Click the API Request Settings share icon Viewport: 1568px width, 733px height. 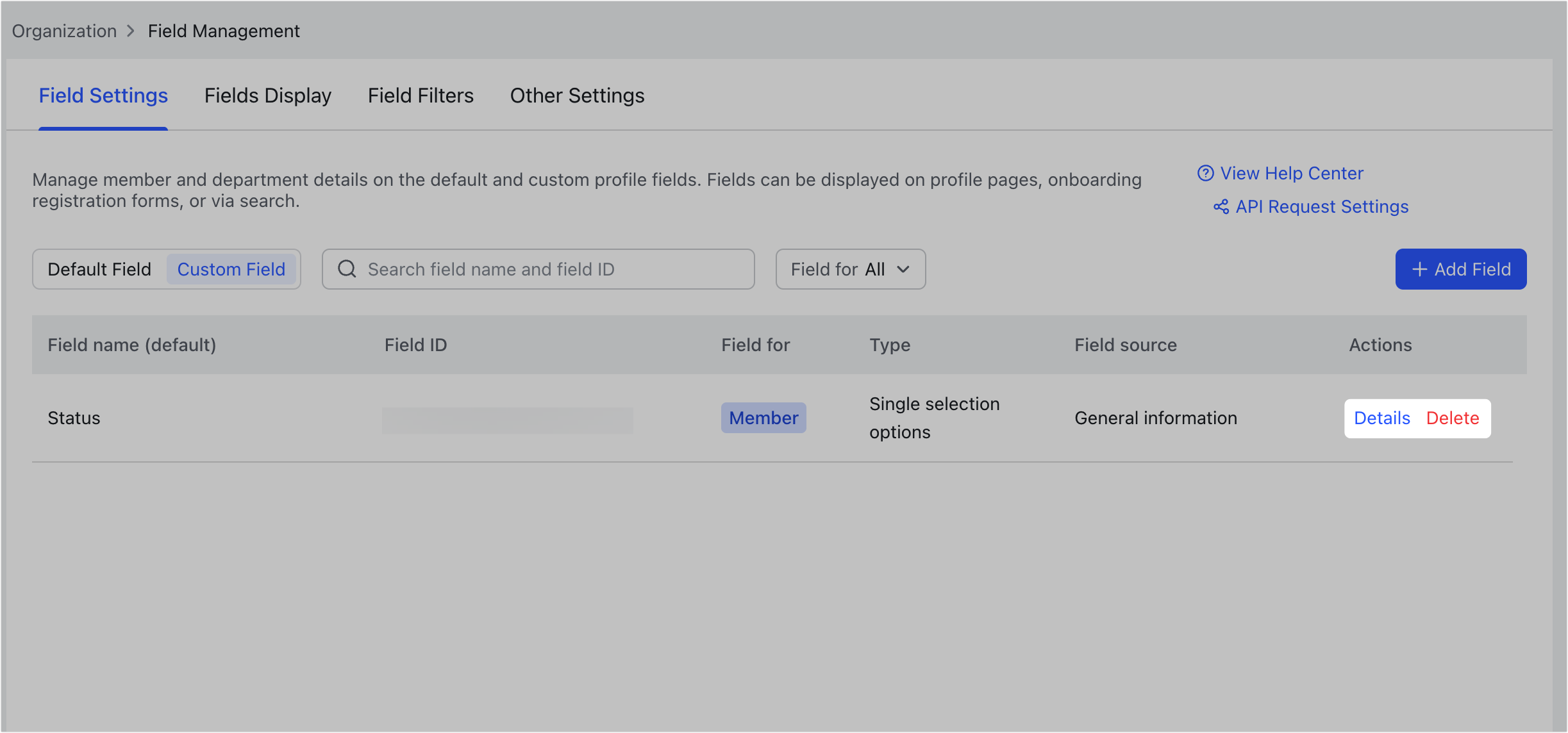1221,206
